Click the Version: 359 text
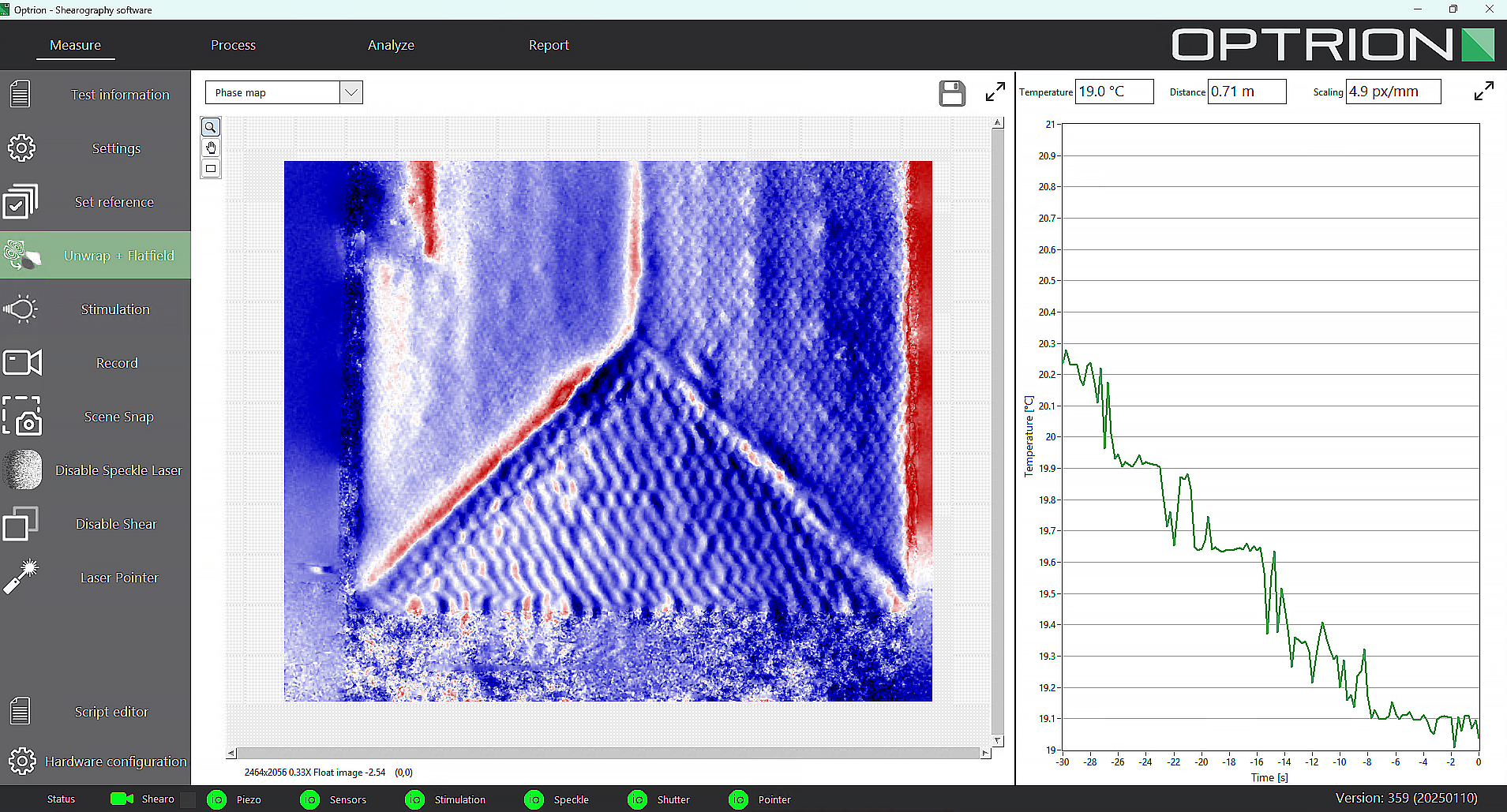Screen dimensions: 1507x812 [x=1406, y=798]
